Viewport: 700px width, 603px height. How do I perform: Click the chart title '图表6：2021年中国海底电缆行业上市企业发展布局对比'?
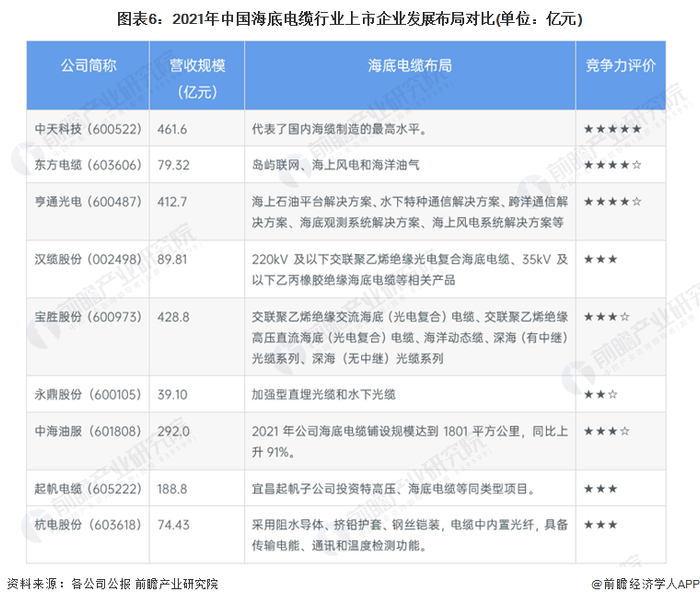pos(350,19)
